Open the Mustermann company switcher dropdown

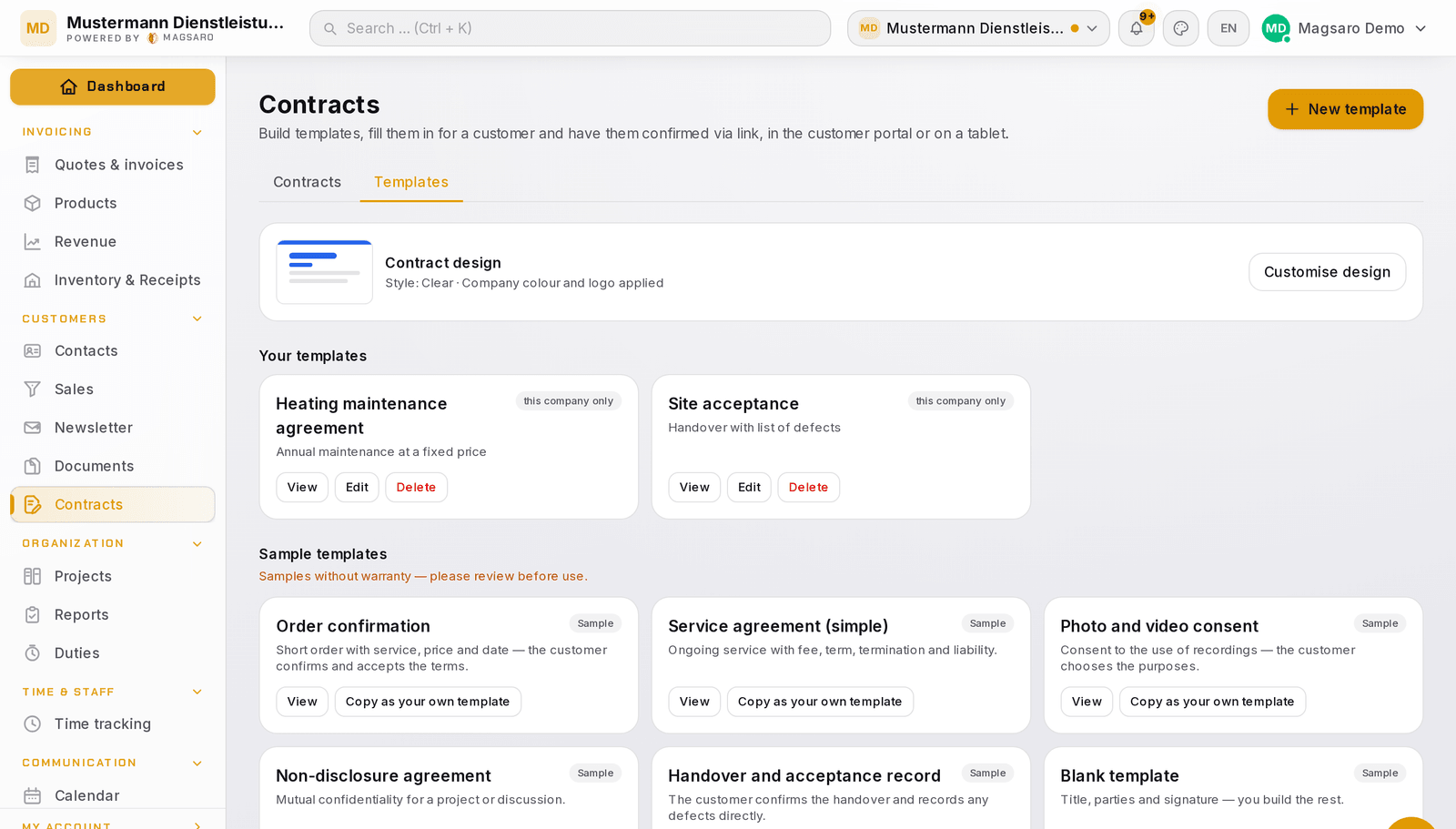click(978, 28)
